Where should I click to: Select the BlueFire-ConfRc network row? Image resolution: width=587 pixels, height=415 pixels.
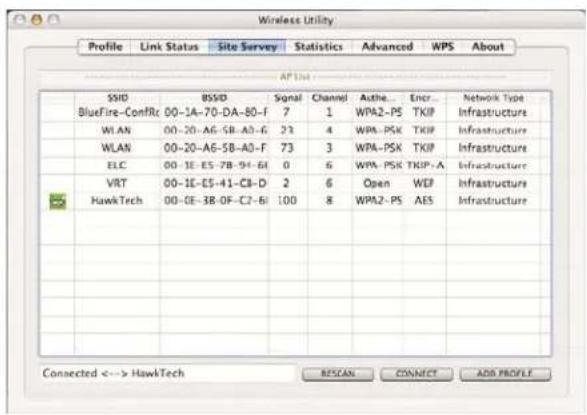tap(295, 112)
